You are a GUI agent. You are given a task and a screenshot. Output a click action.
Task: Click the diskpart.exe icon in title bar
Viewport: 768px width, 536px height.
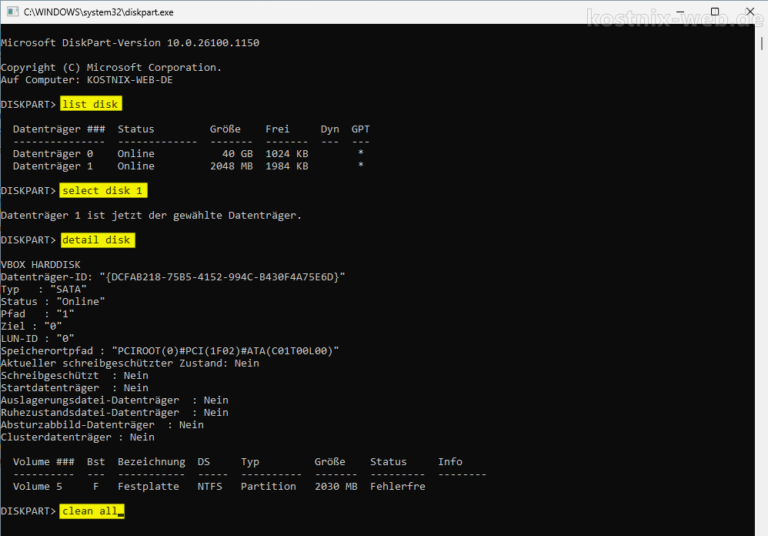12,12
